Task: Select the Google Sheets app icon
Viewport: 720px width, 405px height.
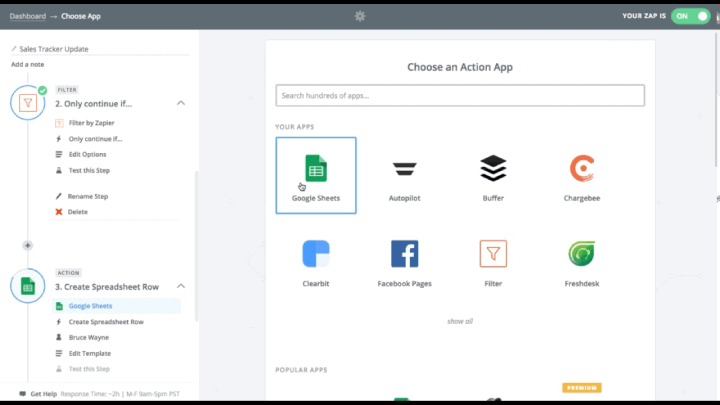Action: coord(316,169)
